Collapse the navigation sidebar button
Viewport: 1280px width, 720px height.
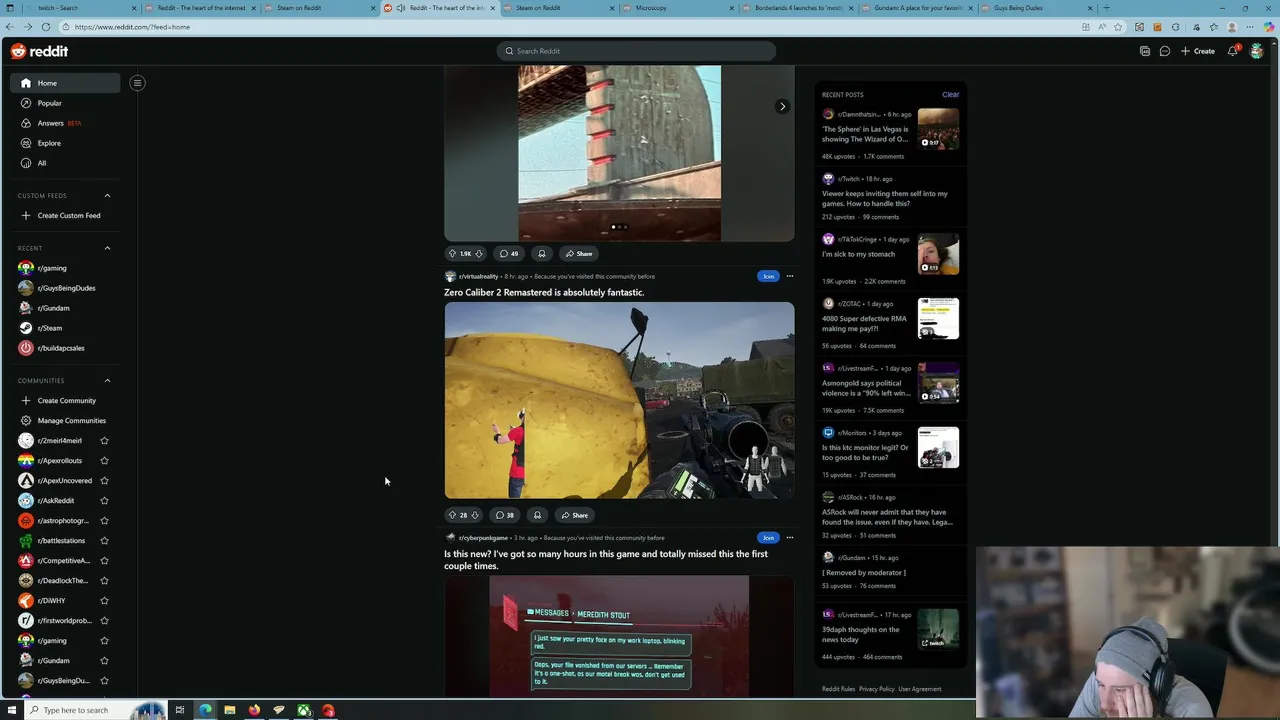click(x=137, y=83)
